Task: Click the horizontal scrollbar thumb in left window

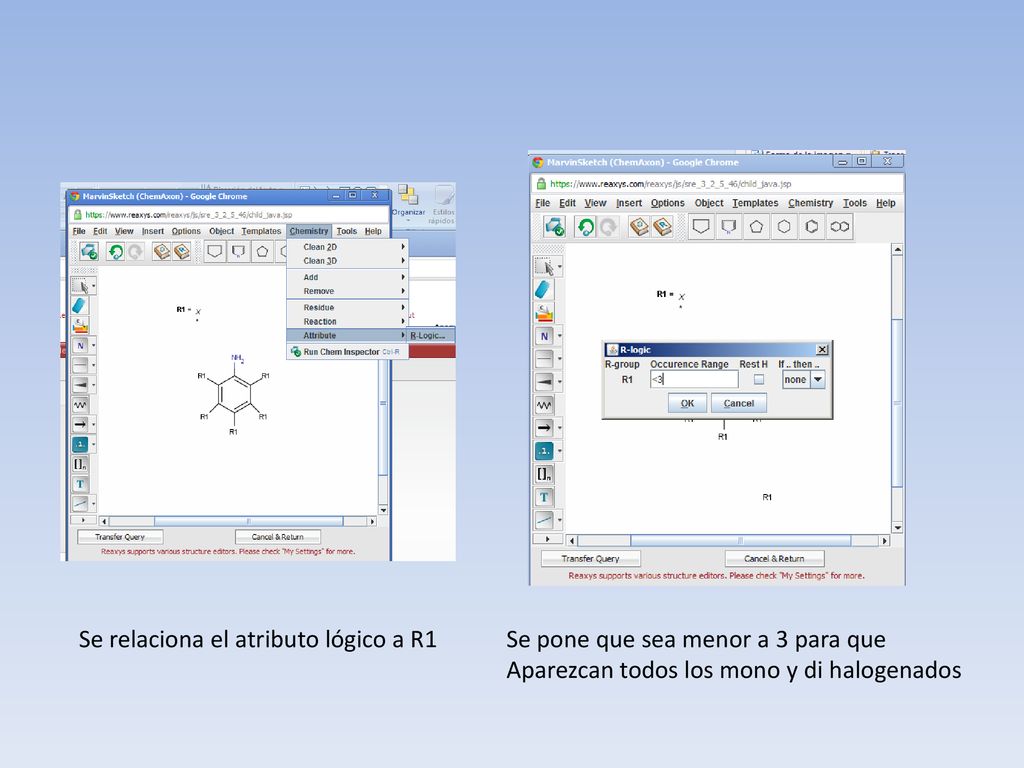Action: pos(248,521)
